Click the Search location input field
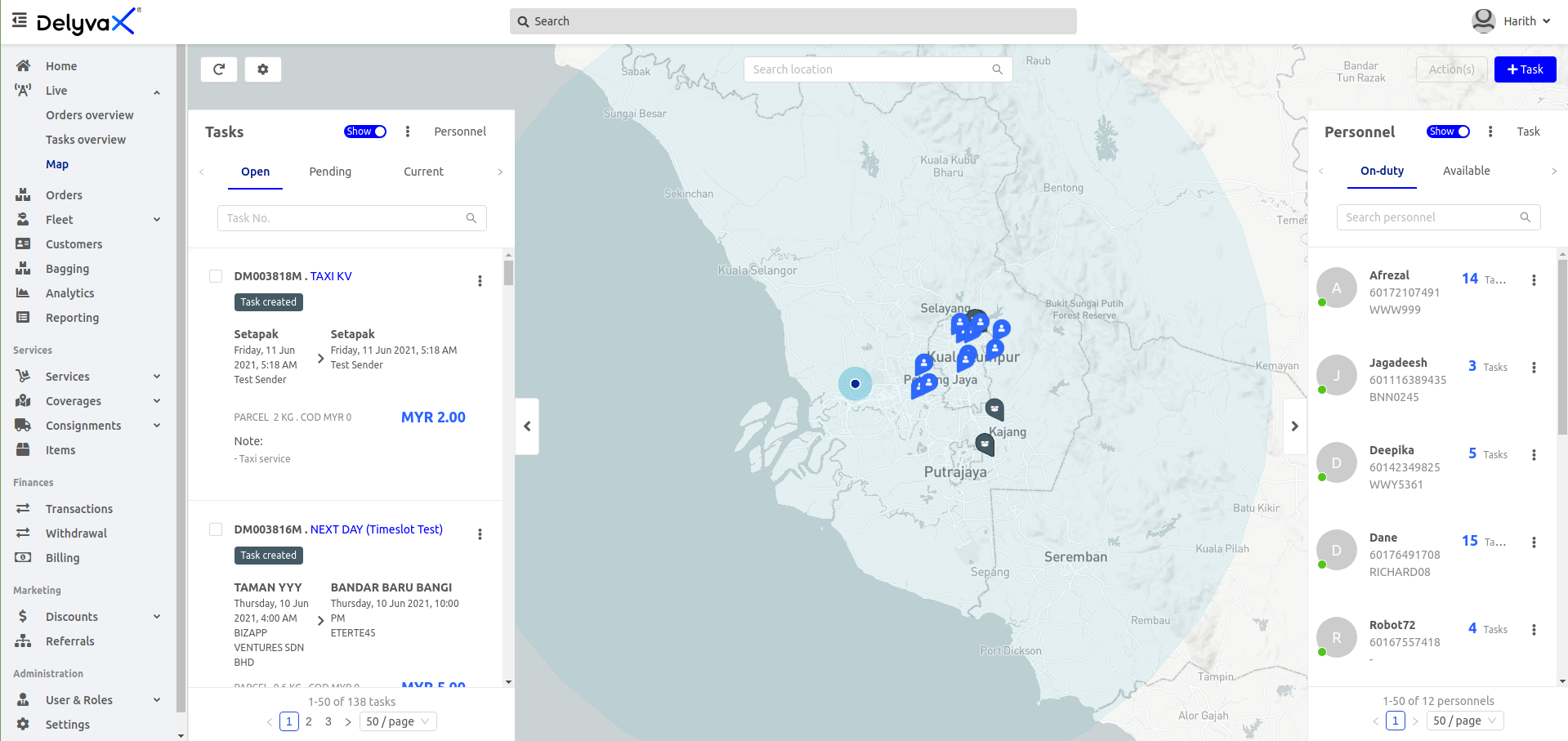The image size is (1568, 741). click(x=869, y=69)
